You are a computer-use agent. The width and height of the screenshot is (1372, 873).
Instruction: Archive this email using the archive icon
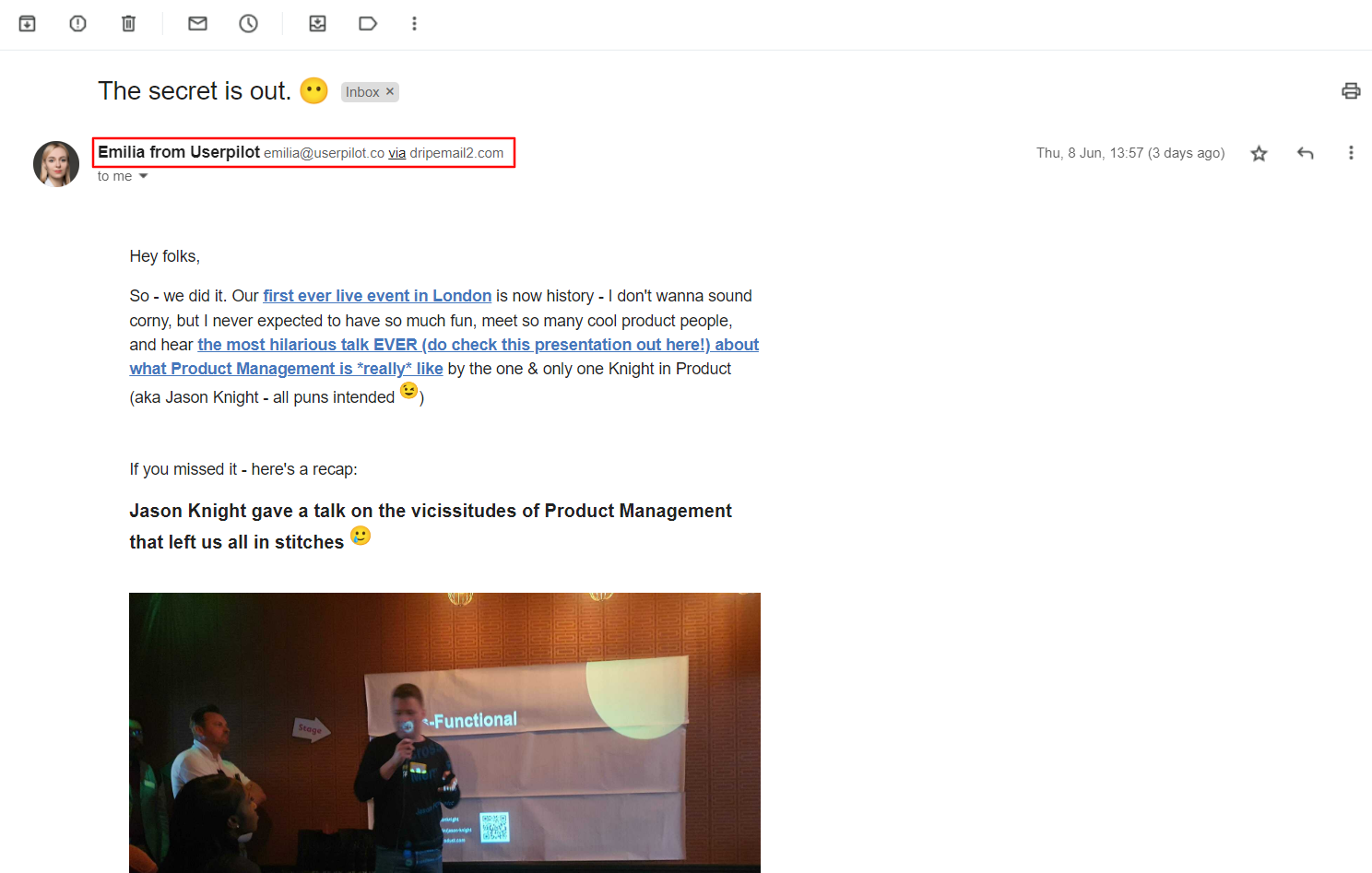click(x=28, y=23)
